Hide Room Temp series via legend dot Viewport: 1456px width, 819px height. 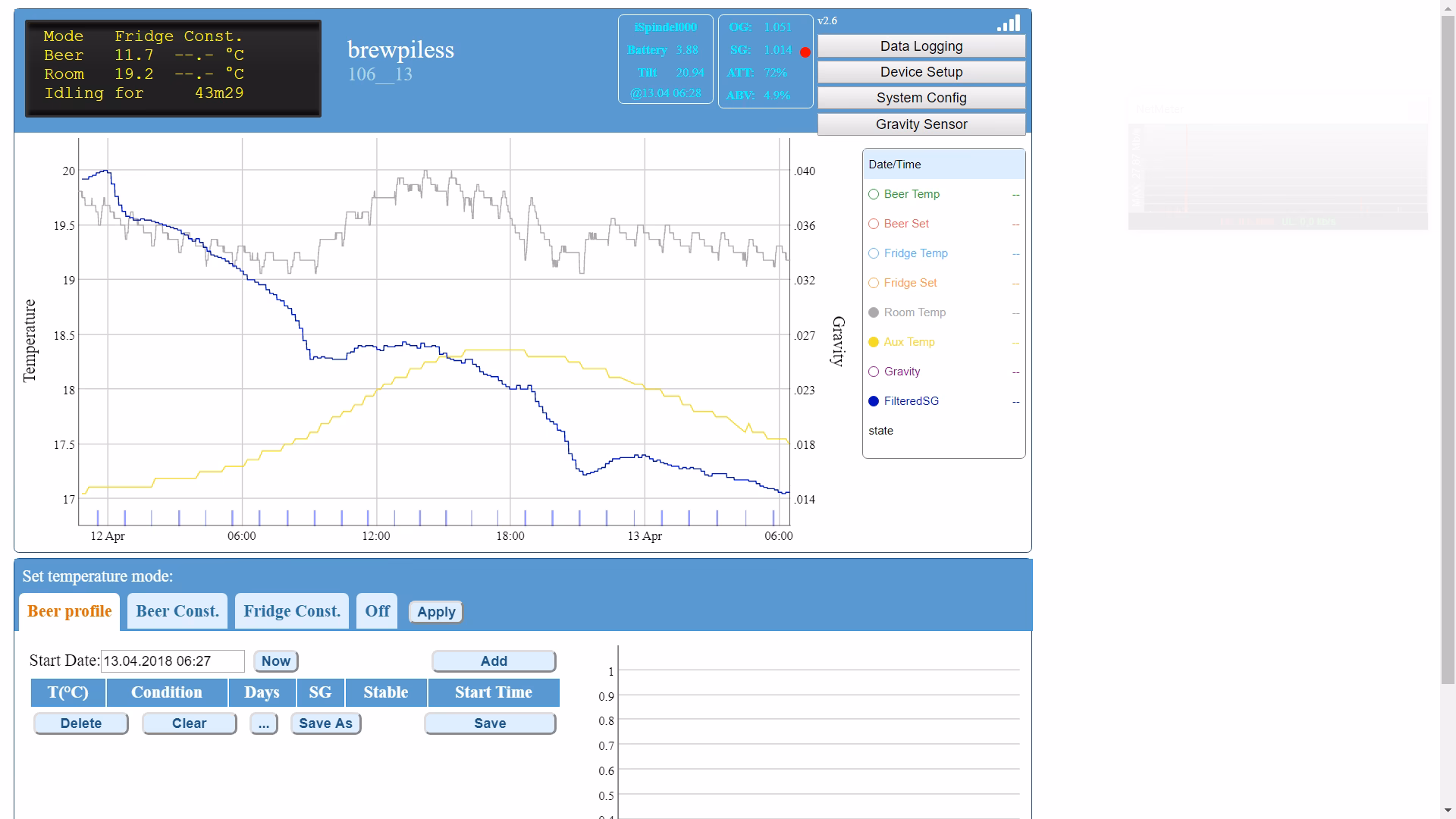pyautogui.click(x=874, y=312)
